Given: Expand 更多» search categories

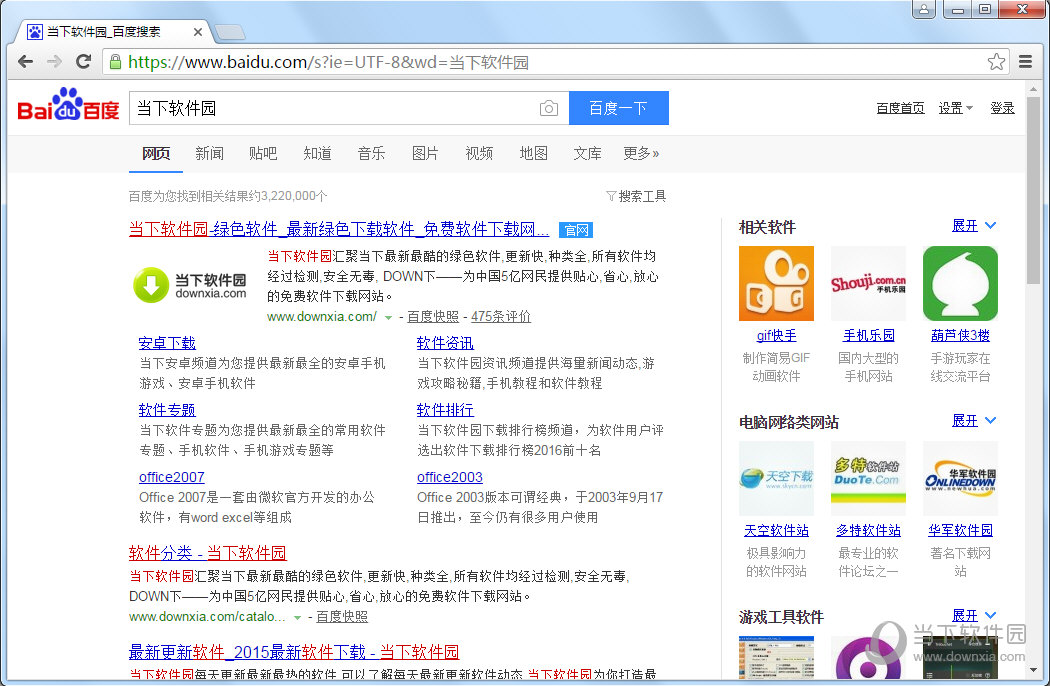Looking at the screenshot, I should pyautogui.click(x=641, y=153).
